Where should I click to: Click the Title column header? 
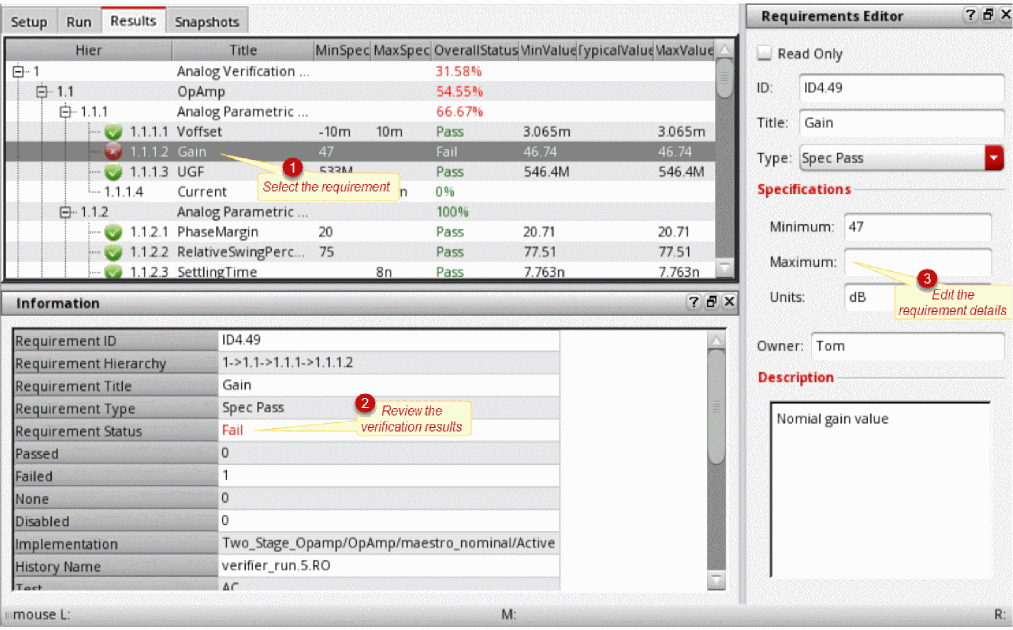[243, 50]
